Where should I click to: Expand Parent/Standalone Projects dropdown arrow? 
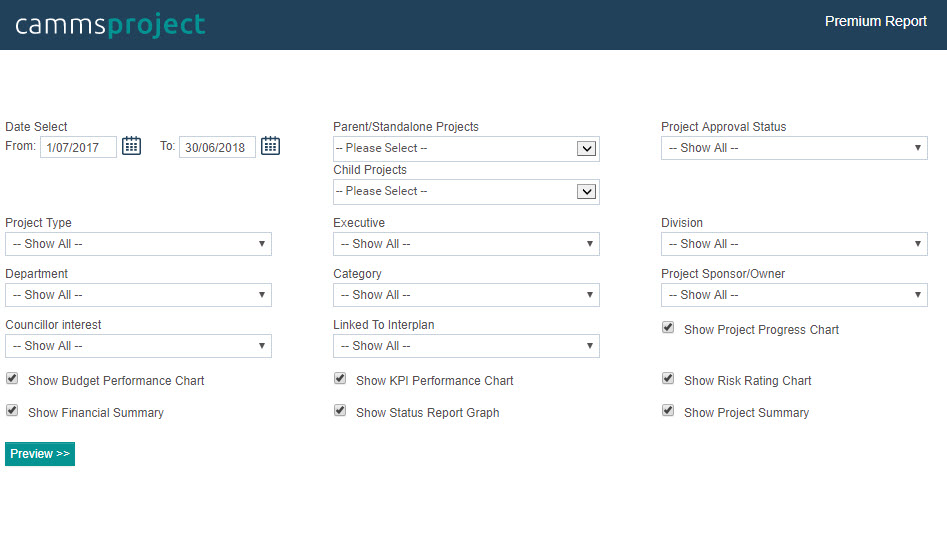coord(586,149)
